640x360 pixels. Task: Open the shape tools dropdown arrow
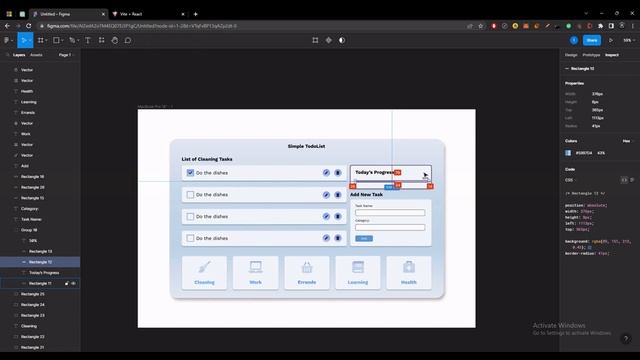coord(62,40)
